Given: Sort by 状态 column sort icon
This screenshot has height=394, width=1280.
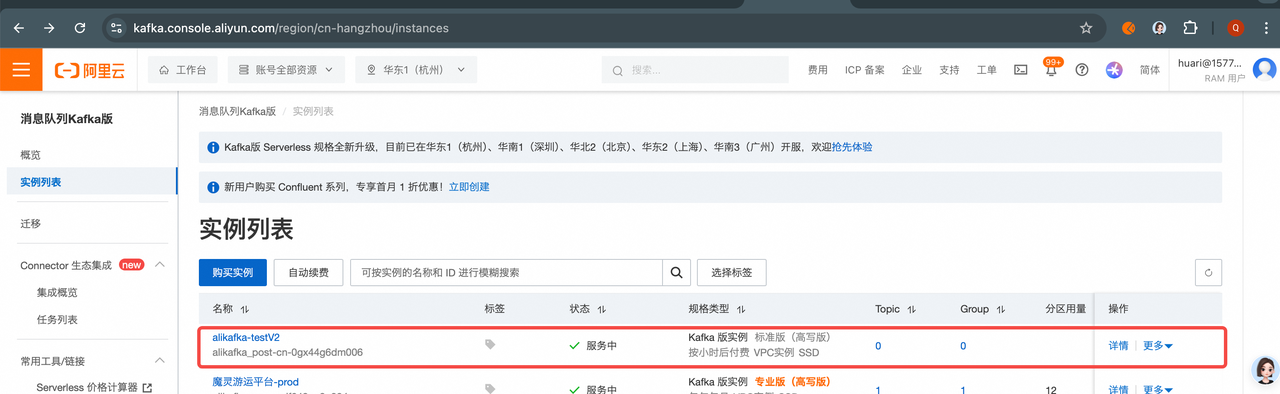Looking at the screenshot, I should tap(602, 310).
